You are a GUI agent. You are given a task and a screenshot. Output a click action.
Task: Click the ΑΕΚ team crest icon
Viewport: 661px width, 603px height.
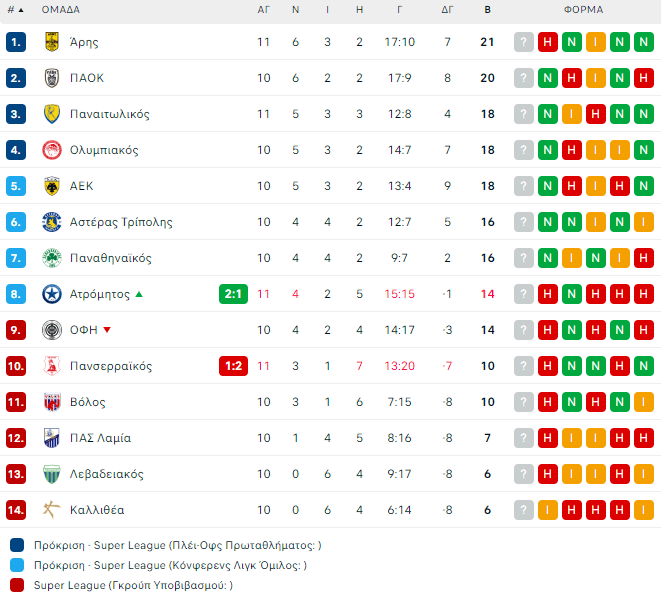[52, 186]
